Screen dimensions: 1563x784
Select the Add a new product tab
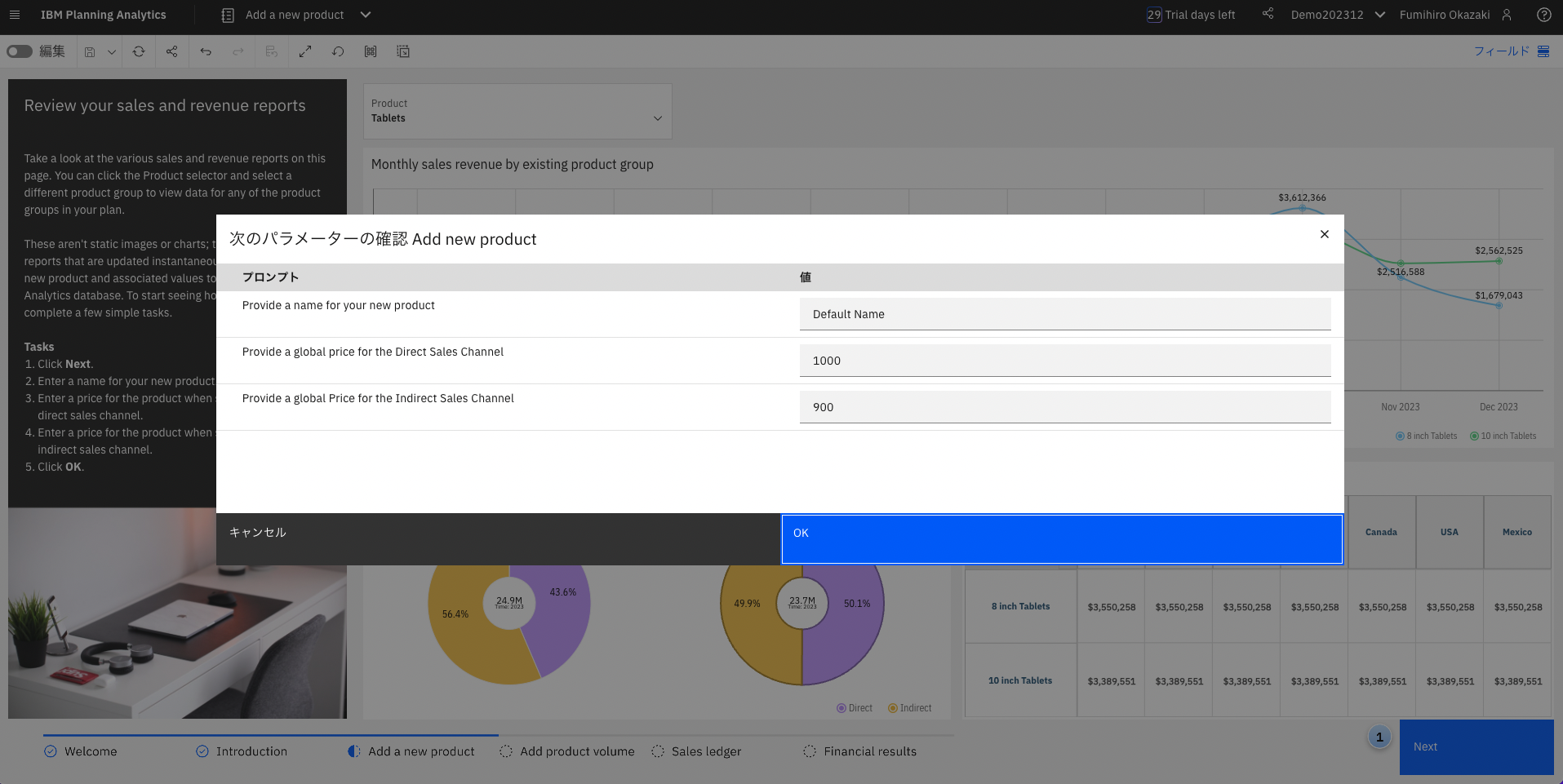coord(411,751)
